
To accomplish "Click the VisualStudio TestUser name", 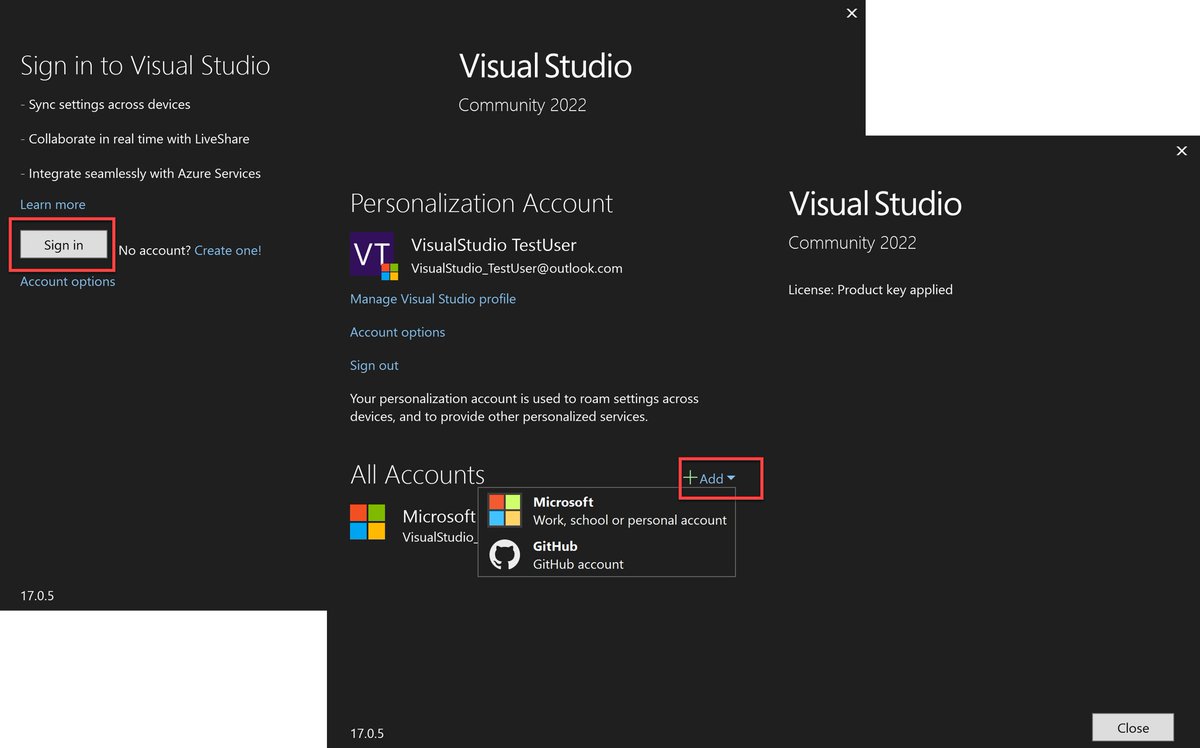I will pyautogui.click(x=494, y=245).
